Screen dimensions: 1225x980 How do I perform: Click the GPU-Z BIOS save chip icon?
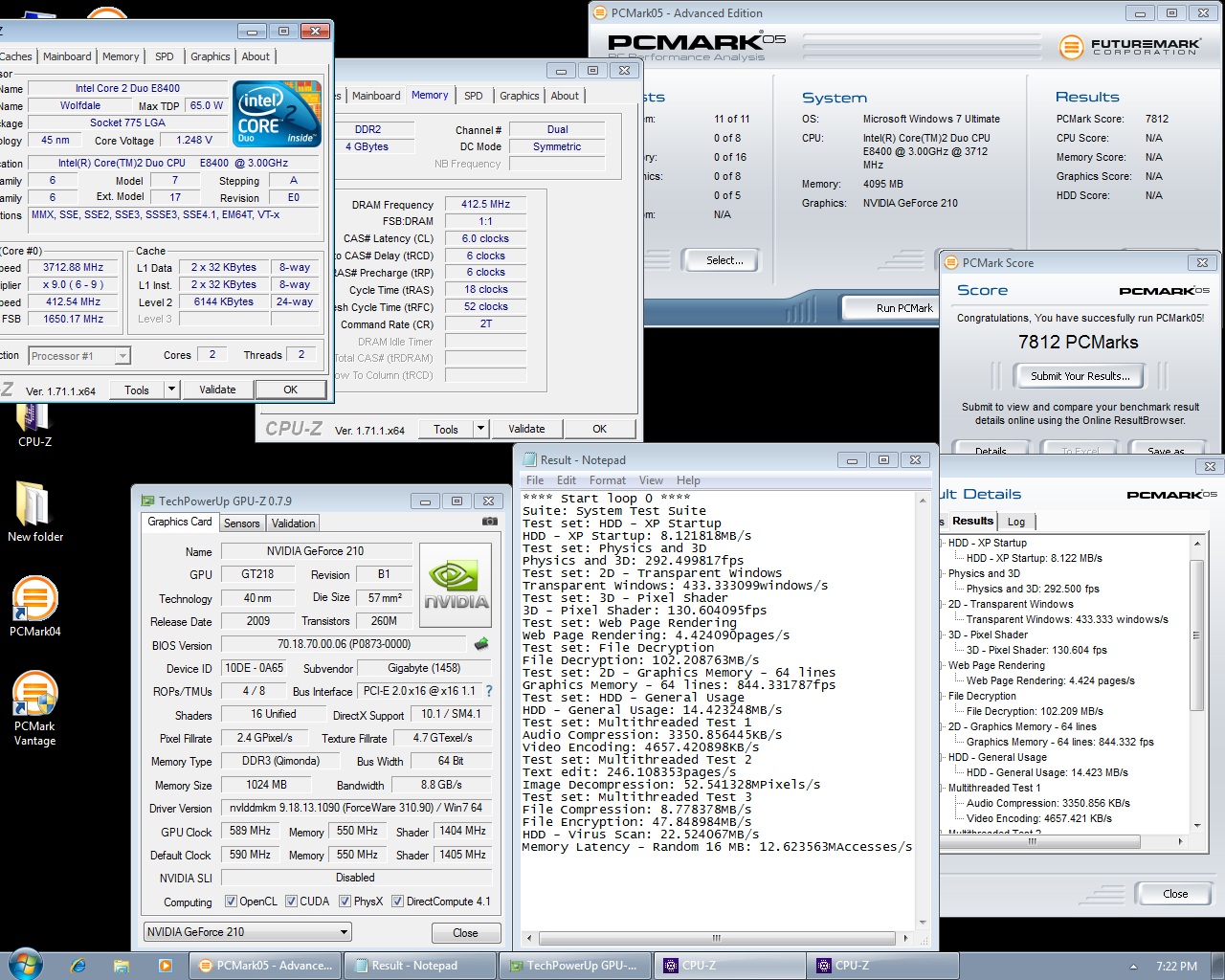click(x=481, y=644)
